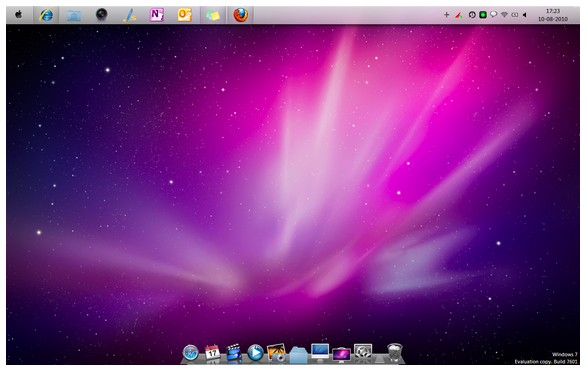Open the red-green tray application icon
Screen dimensions: 587x372
point(459,15)
